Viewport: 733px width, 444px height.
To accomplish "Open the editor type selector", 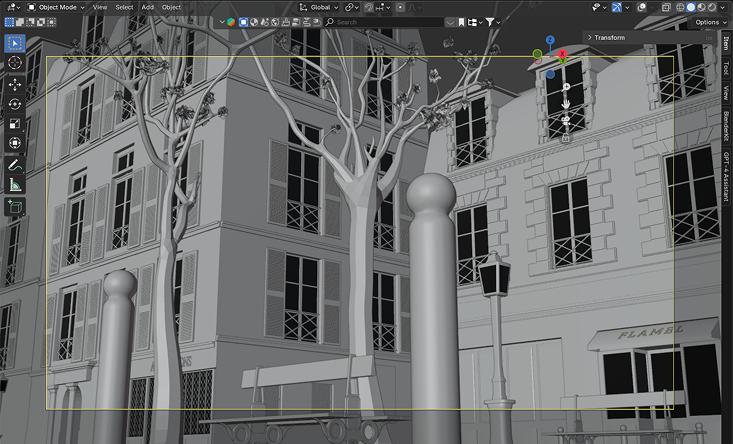I will point(12,7).
